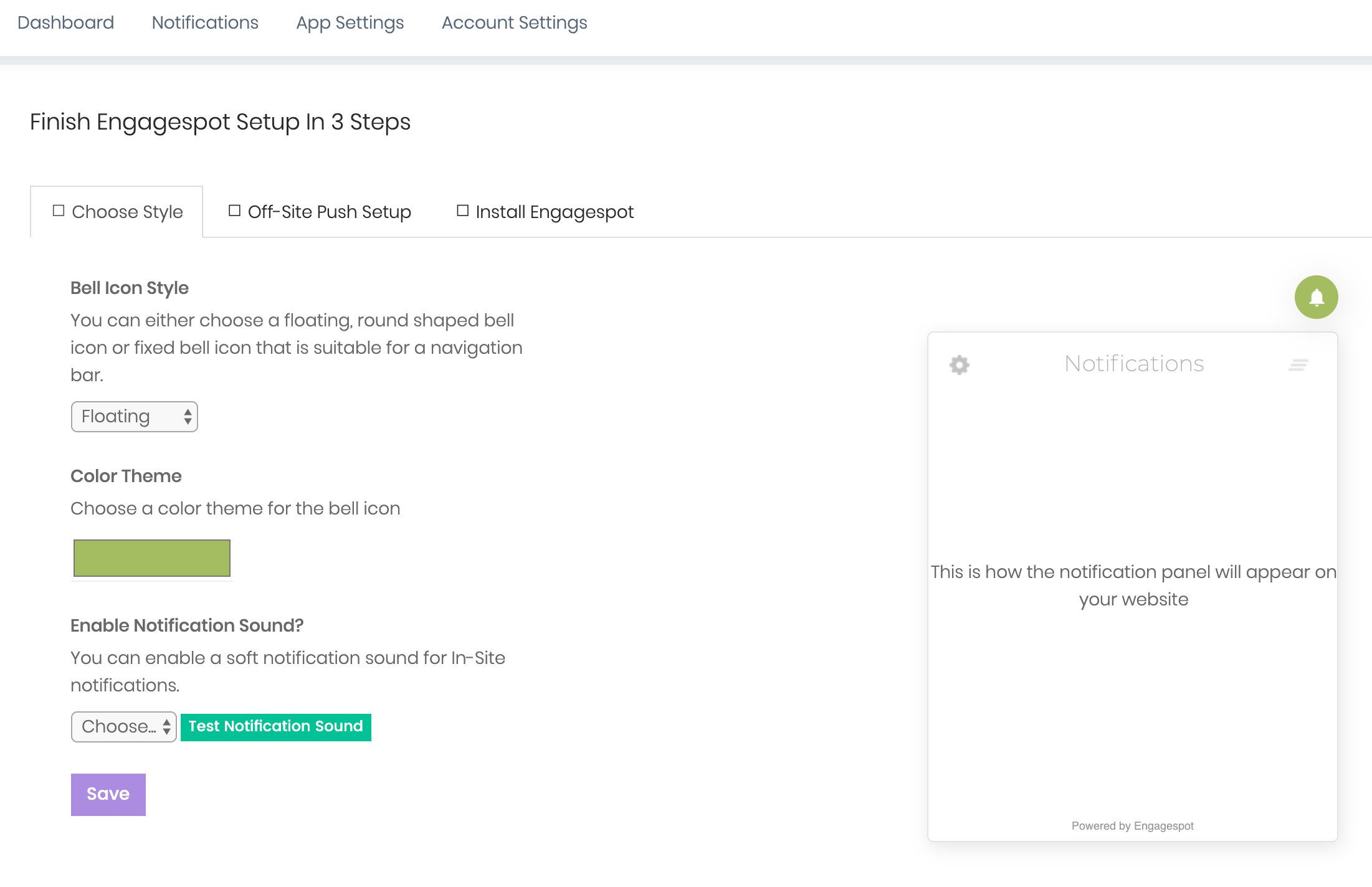
Task: Open the notification panel settings gear
Action: 960,364
